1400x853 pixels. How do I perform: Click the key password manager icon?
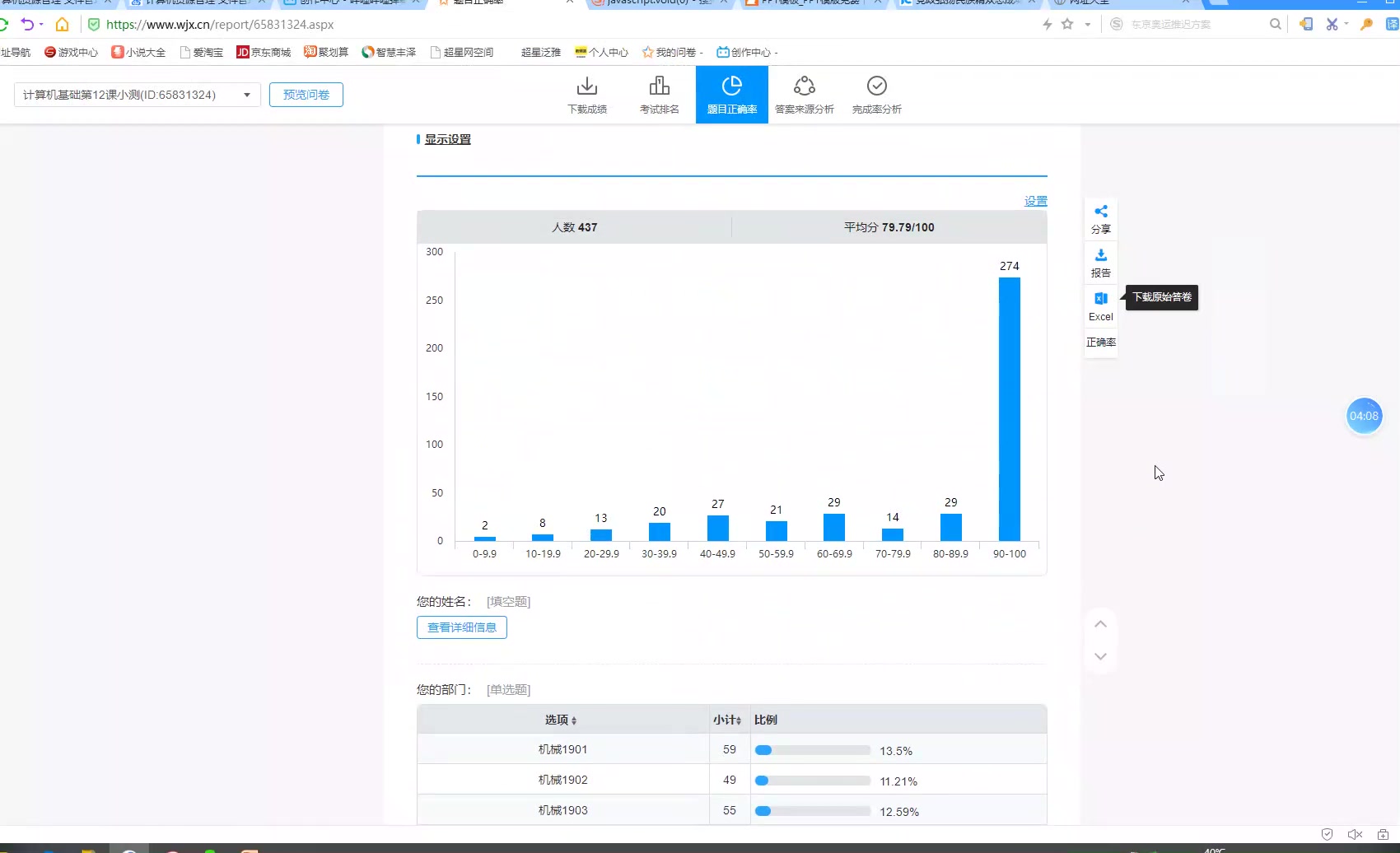[x=1366, y=24]
